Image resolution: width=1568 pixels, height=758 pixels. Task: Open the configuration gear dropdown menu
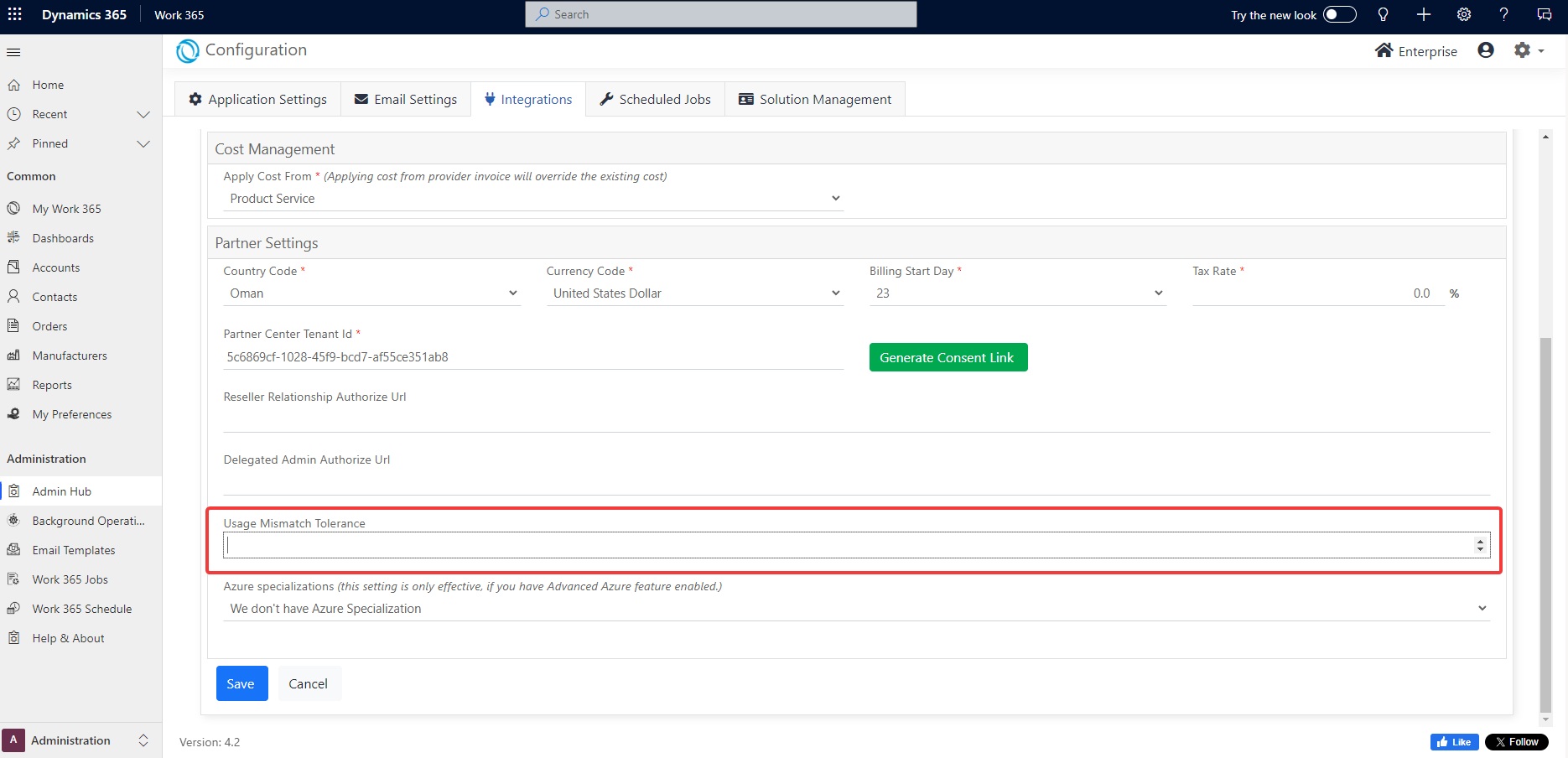(1529, 50)
